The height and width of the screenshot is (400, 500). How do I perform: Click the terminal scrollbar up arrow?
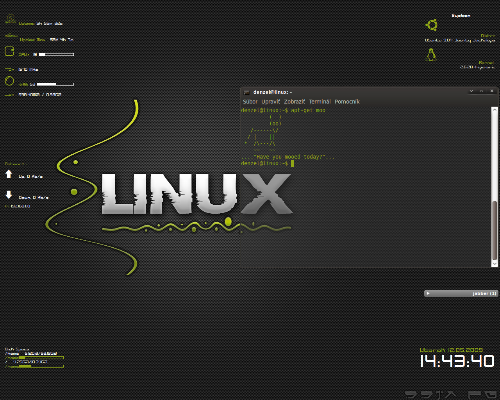[x=494, y=110]
